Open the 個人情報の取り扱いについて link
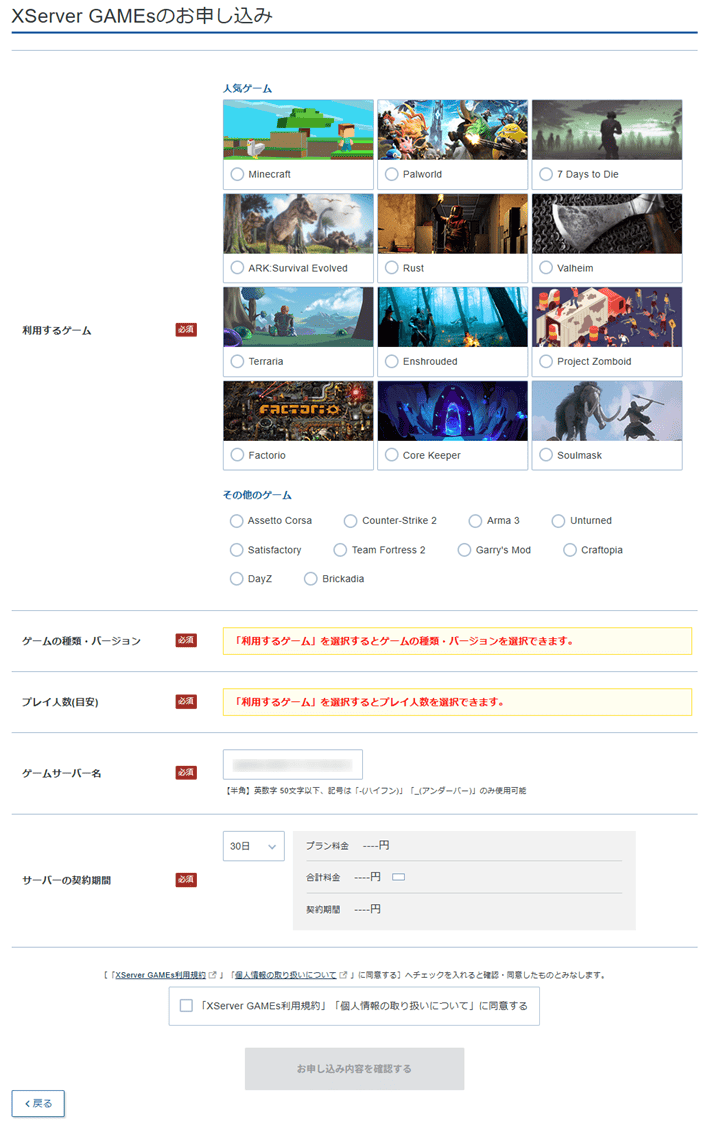 coord(285,975)
